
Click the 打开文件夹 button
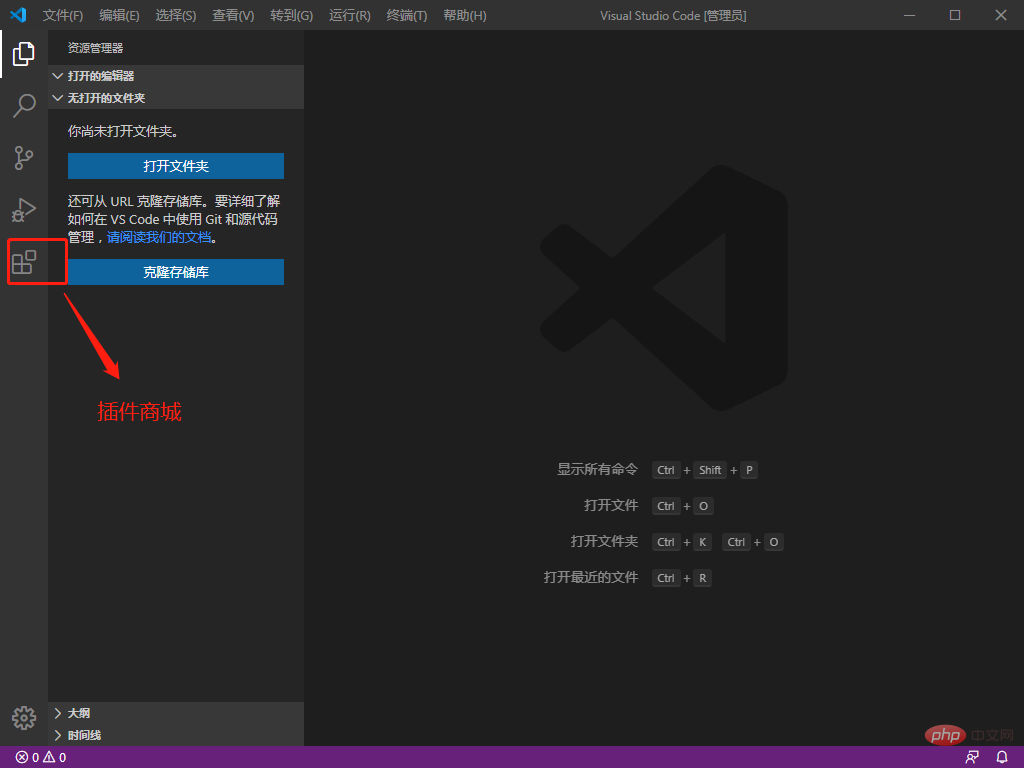point(176,166)
